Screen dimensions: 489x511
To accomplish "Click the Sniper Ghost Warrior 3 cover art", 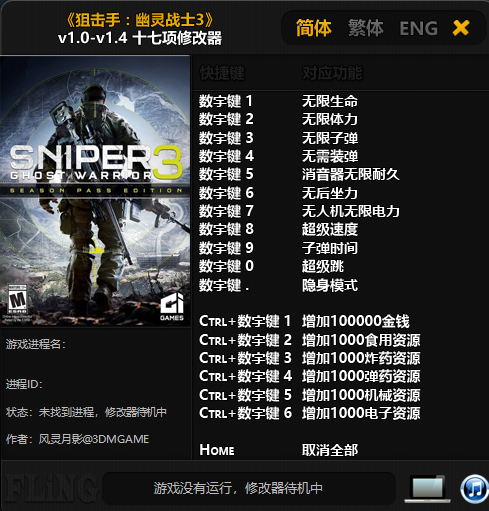I will [x=95, y=191].
